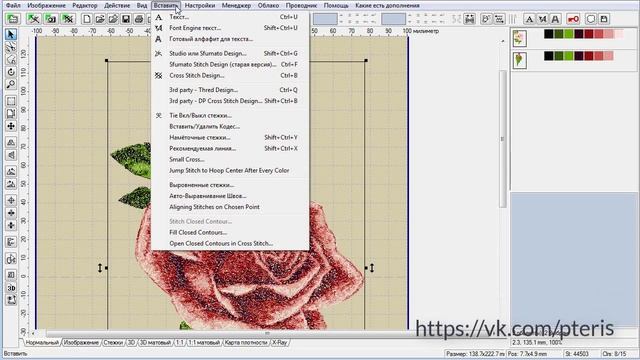Switch to the Нормальный view tab
Screen dimensions: 640x360
42,342
